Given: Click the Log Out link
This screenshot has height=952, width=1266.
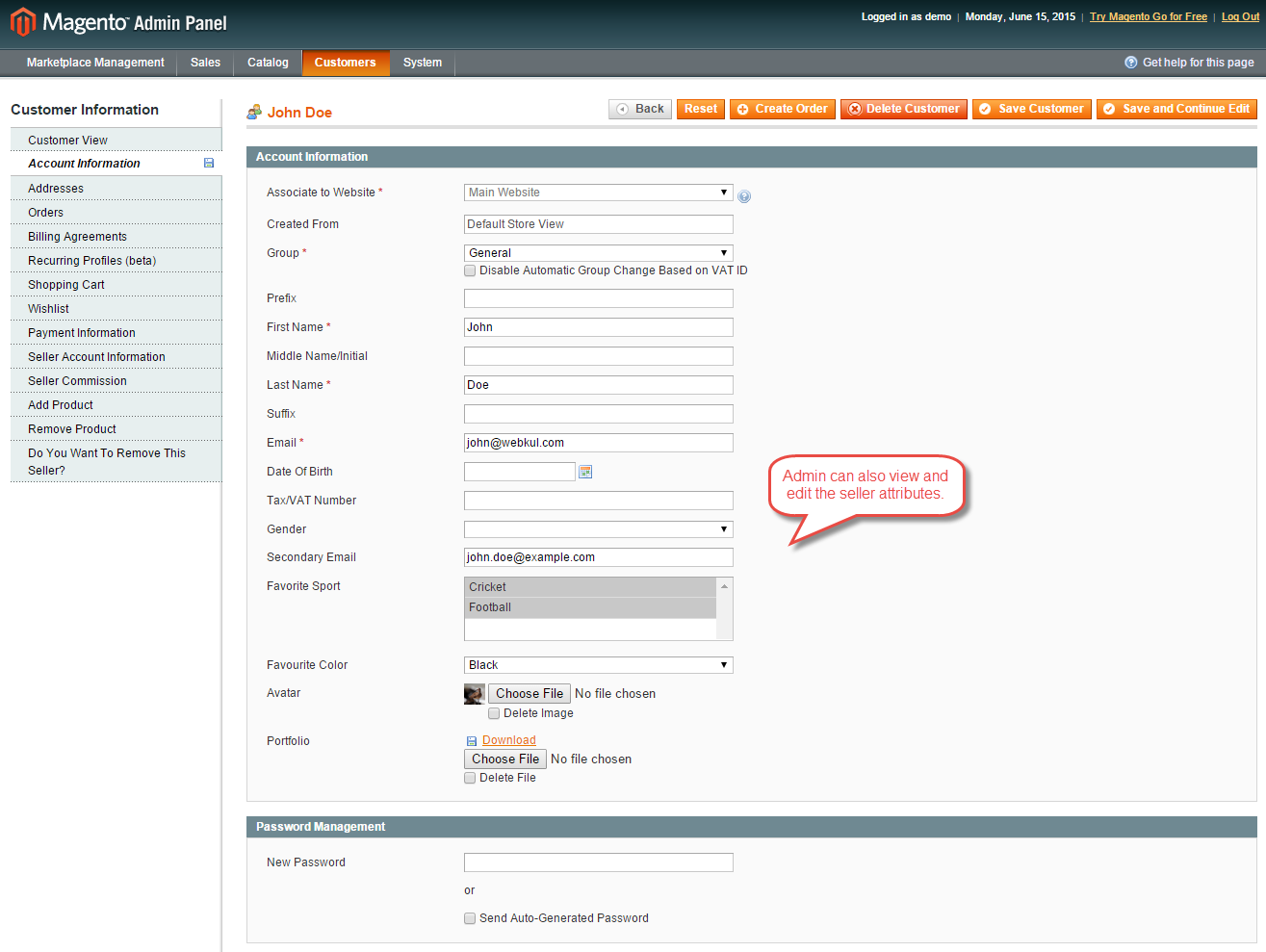Looking at the screenshot, I should tap(1240, 16).
